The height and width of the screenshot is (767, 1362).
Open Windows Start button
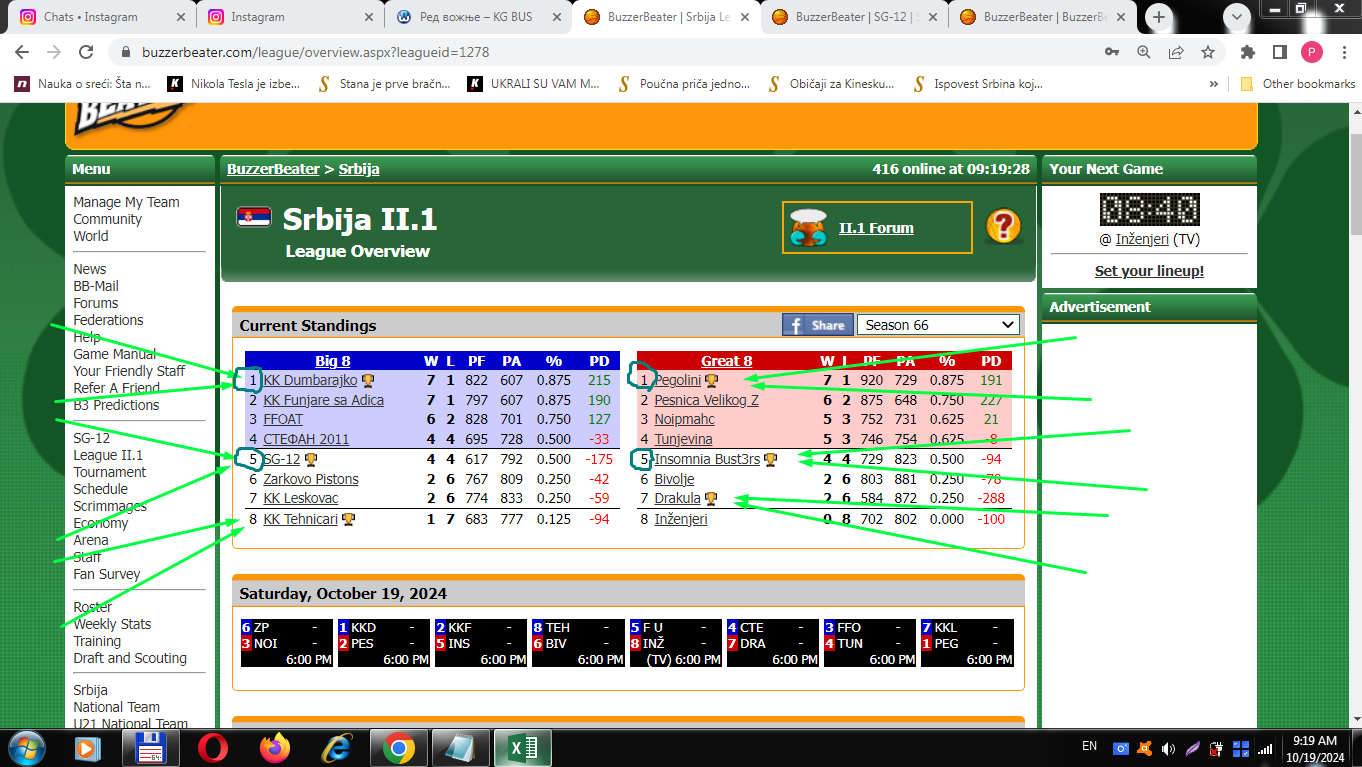[25, 748]
